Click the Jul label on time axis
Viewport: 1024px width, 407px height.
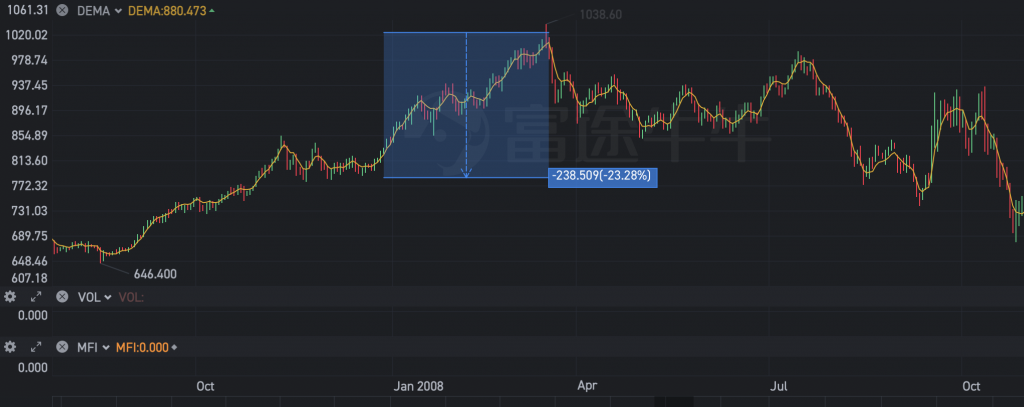pyautogui.click(x=778, y=386)
